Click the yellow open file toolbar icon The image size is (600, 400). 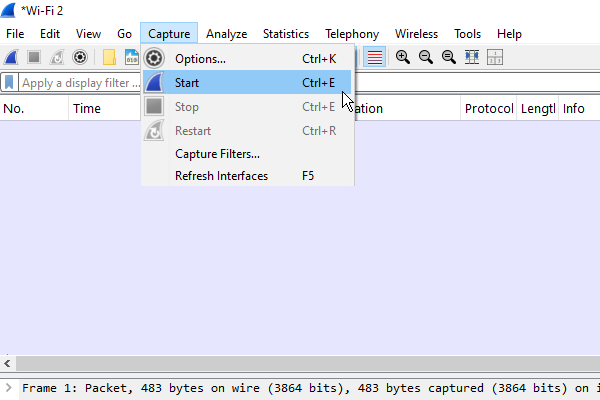[x=109, y=57]
